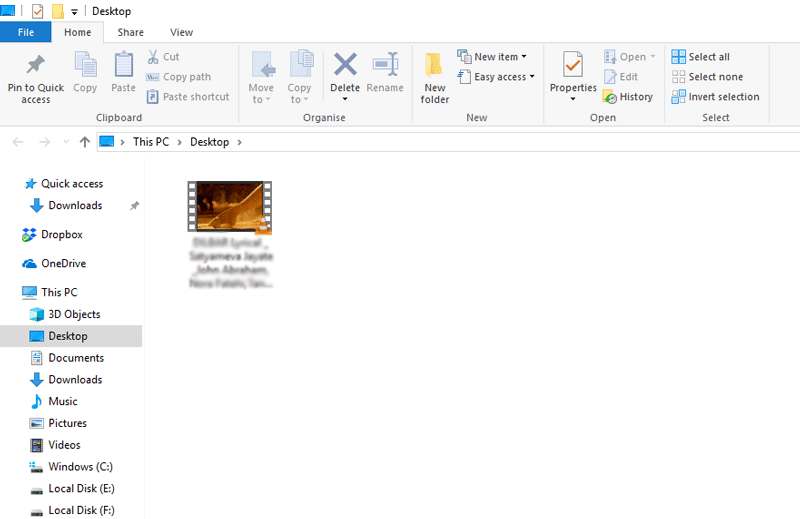Image resolution: width=800 pixels, height=519 pixels.
Task: Click the Delete red X icon
Action: coord(345,65)
